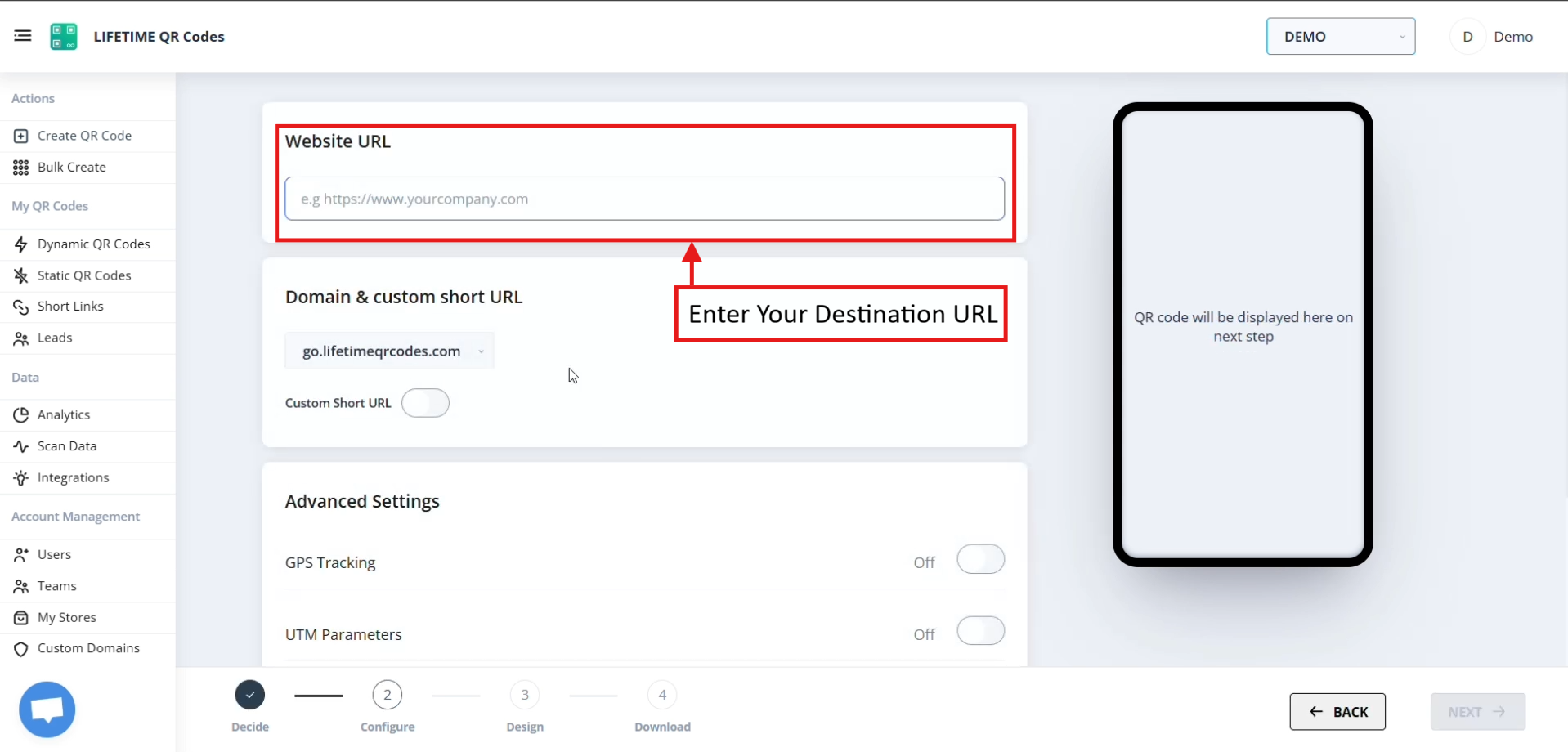
Task: Open the hamburger menu
Action: (x=22, y=35)
